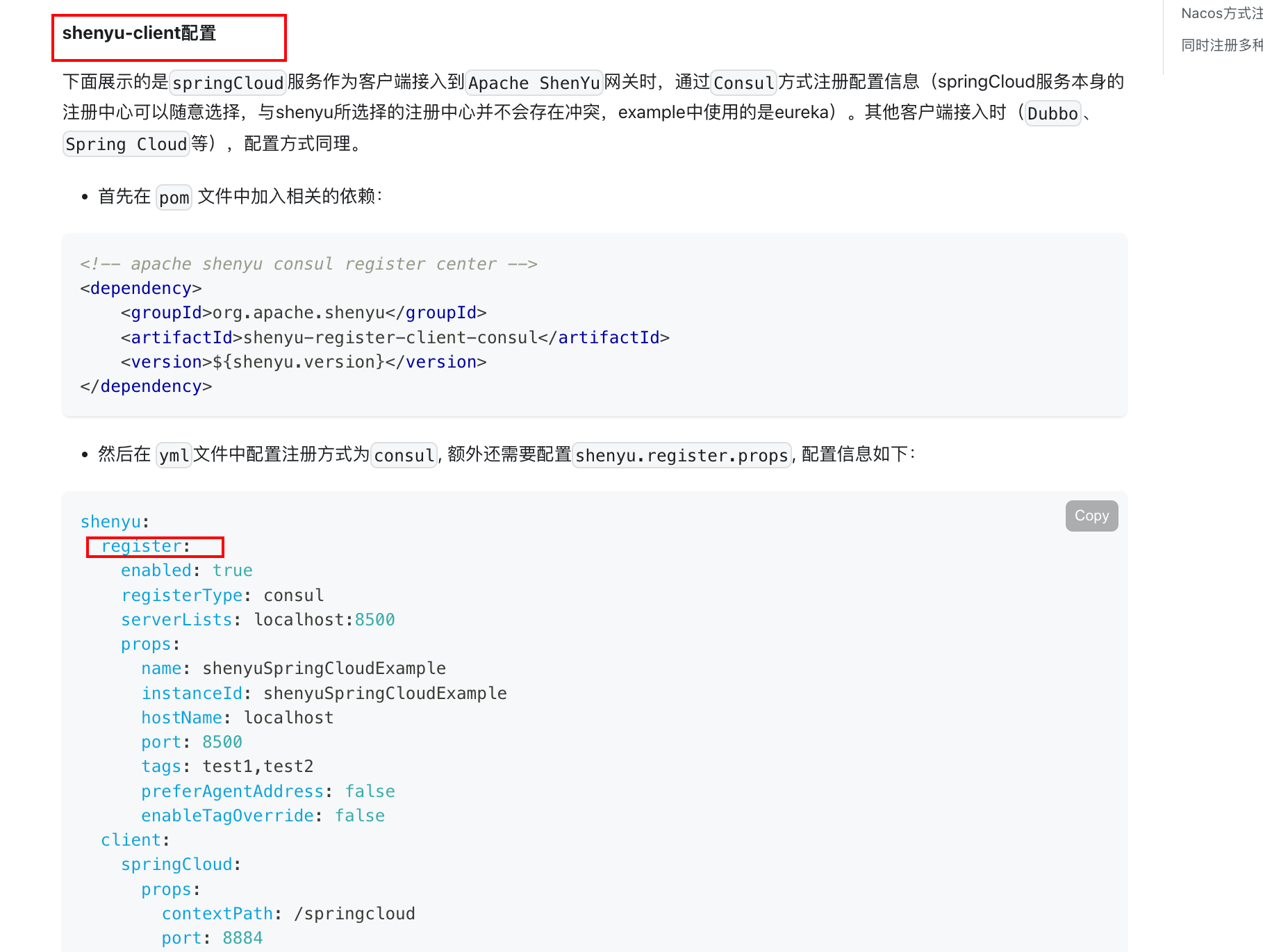Click the 'yml' inline code chip
Viewport: 1263px width, 952px height.
[x=172, y=455]
